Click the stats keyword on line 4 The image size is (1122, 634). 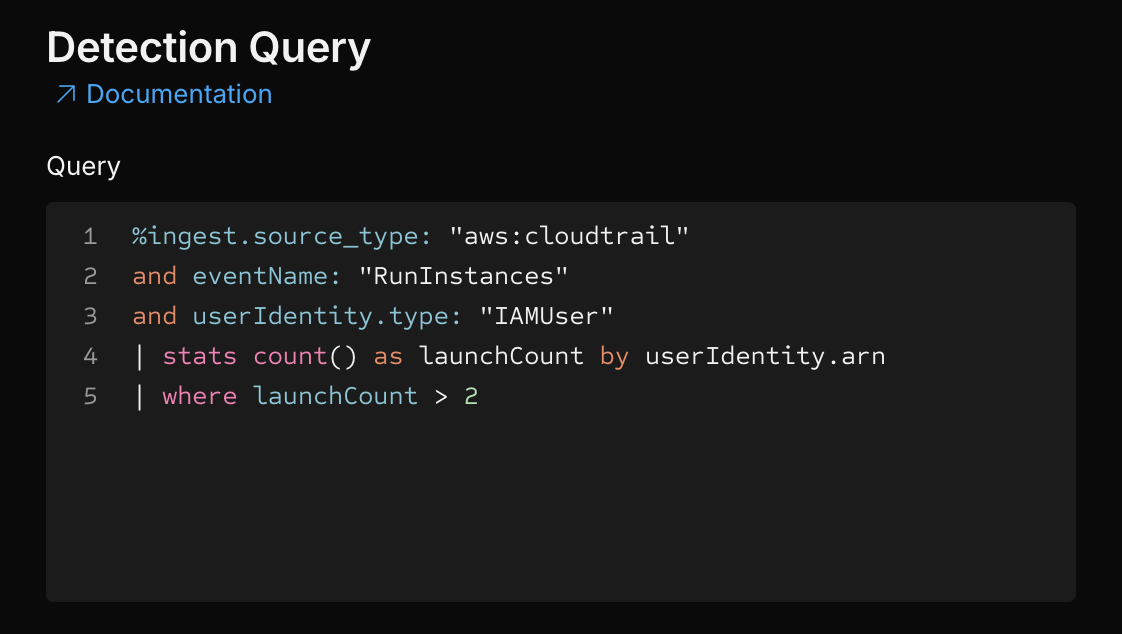point(199,356)
